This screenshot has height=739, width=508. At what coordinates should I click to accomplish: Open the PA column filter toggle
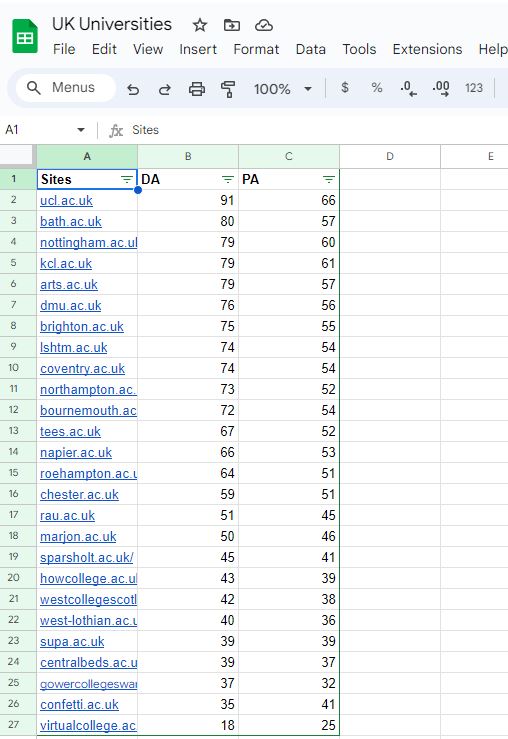click(328, 180)
